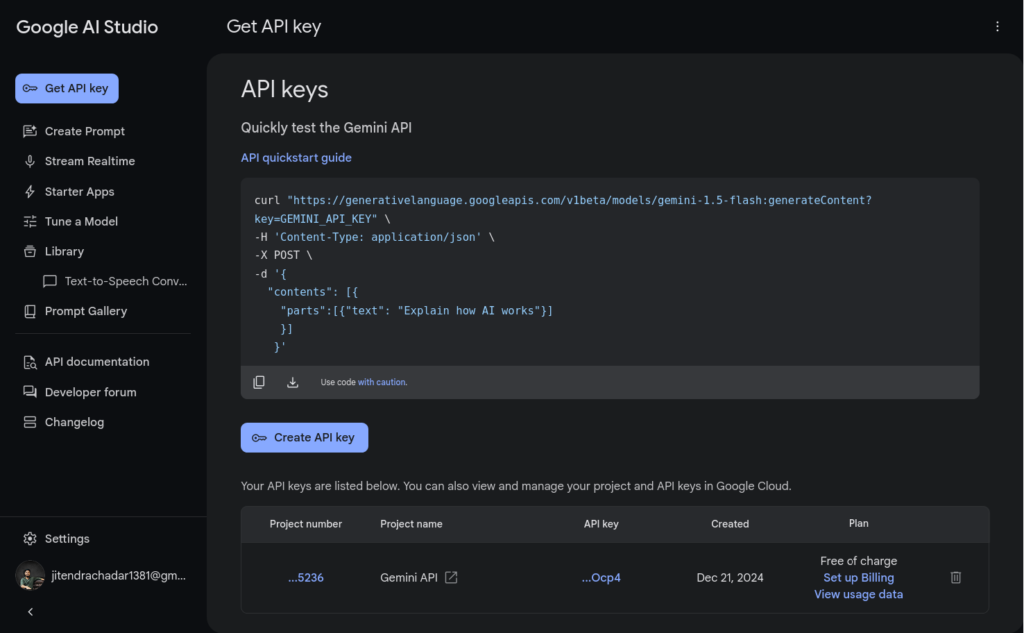Click the key icon in Create API key button

[259, 438]
